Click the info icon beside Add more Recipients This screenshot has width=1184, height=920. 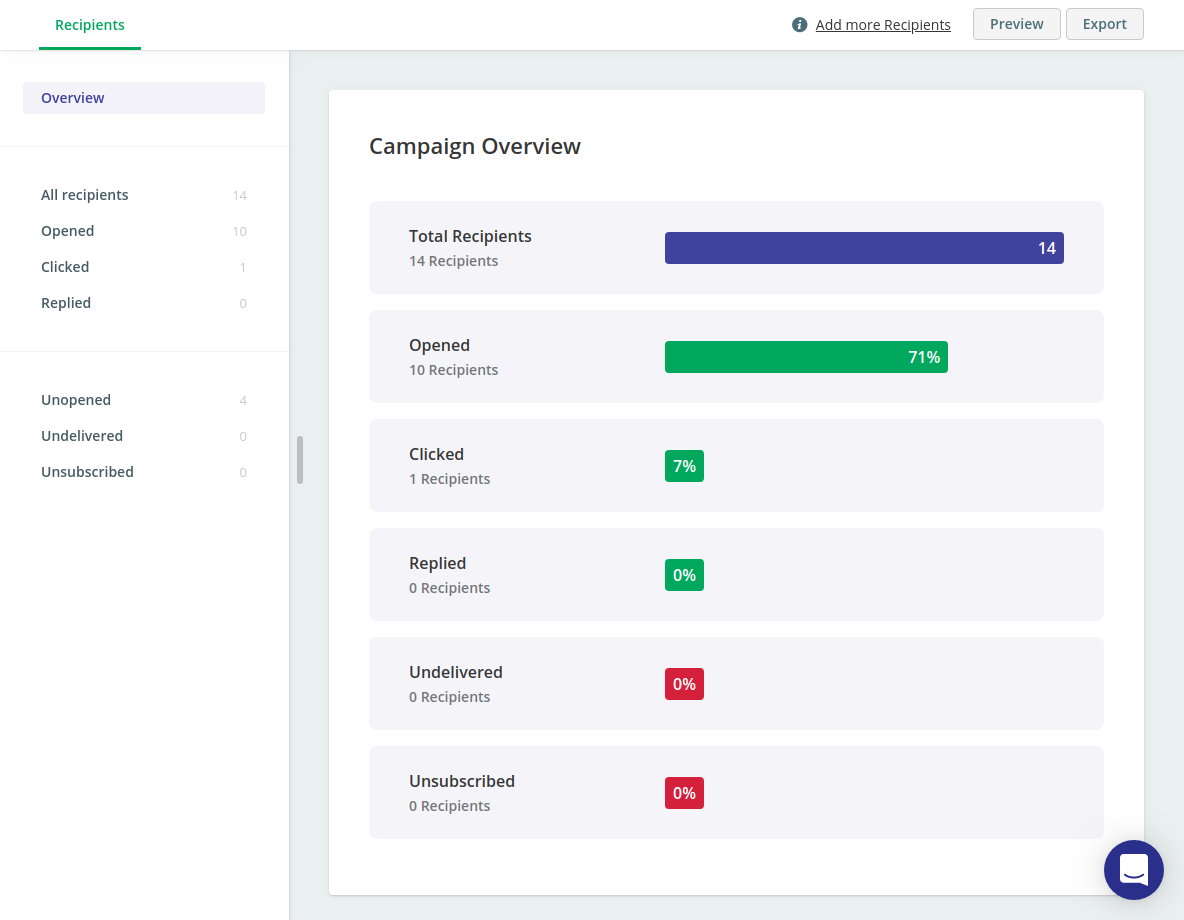799,25
